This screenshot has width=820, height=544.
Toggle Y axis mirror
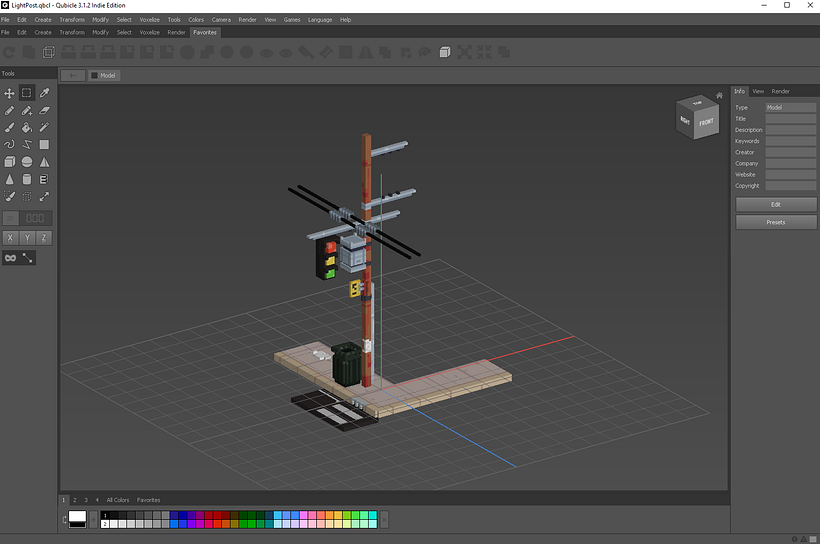pos(27,238)
